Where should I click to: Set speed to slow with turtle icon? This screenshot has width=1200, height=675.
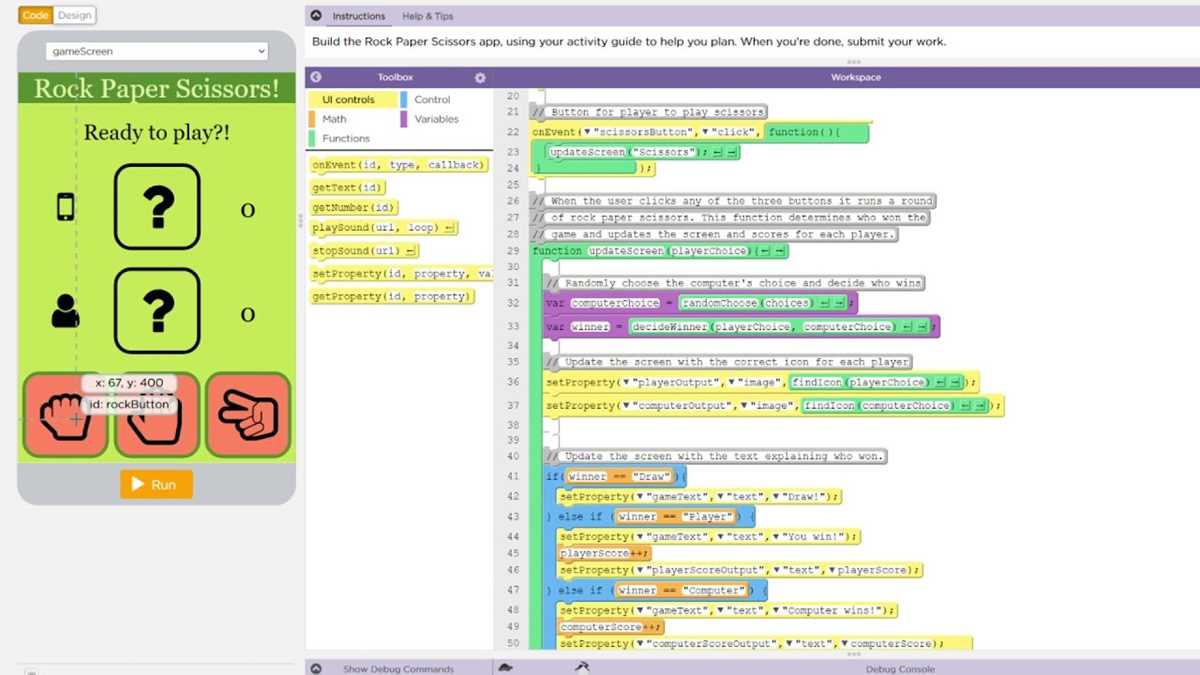(x=508, y=668)
